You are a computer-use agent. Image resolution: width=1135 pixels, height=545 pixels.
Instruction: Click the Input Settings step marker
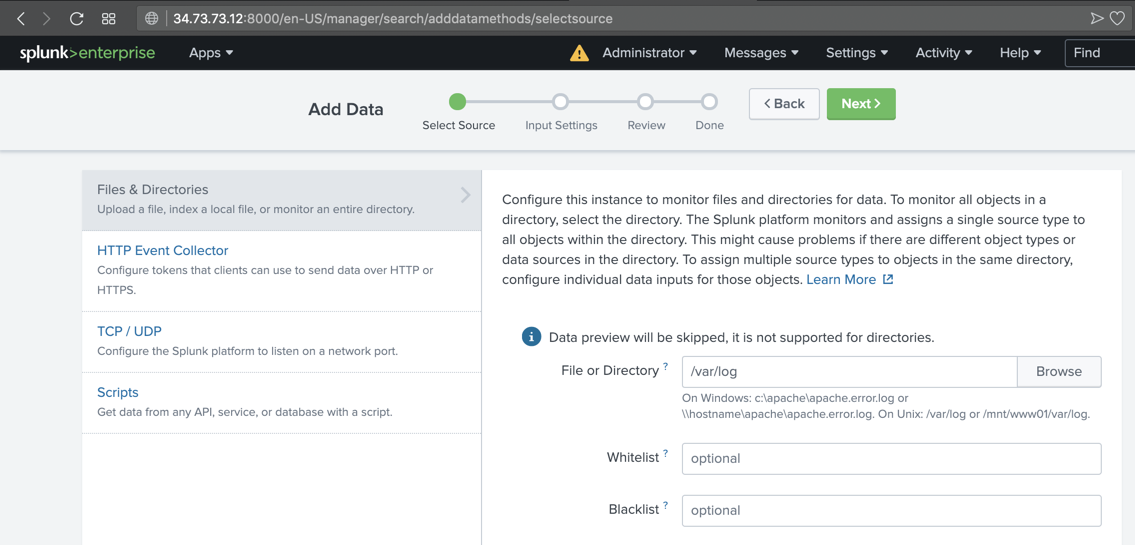(561, 102)
